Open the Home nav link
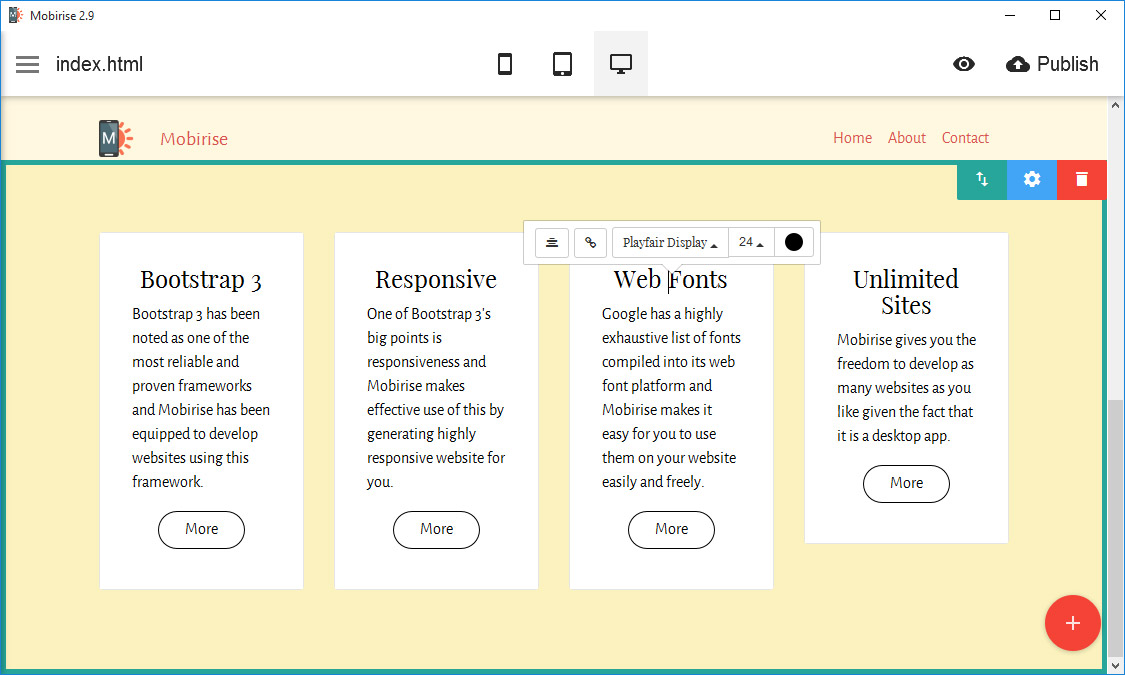1125x675 pixels. [852, 138]
